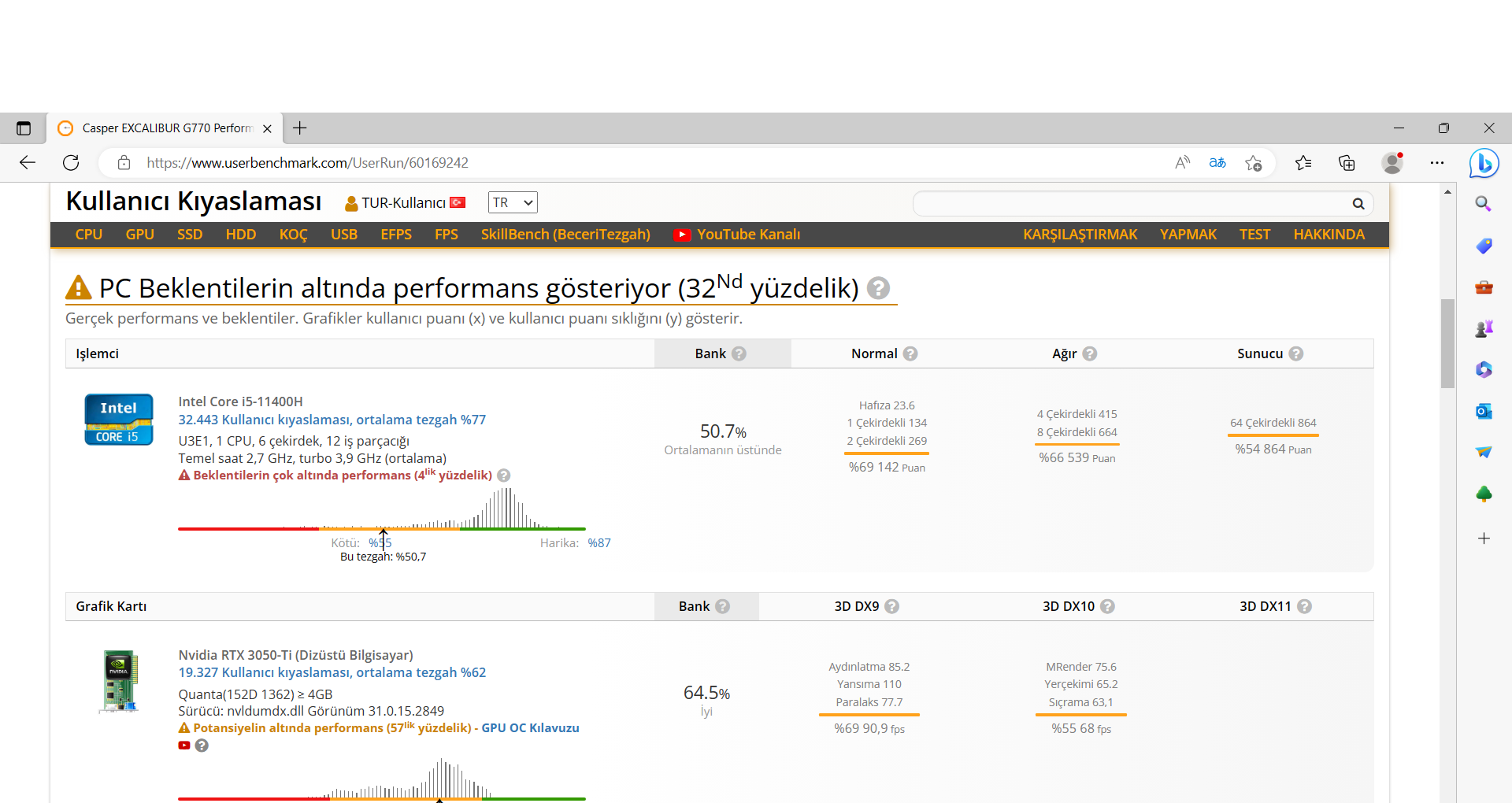The image size is (1512, 803).
Task: Open help icon beside PC percentile heading
Action: click(878, 288)
